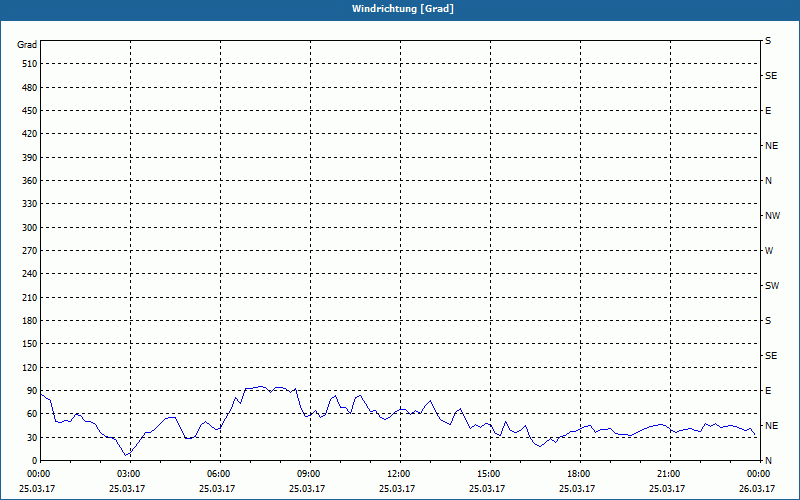This screenshot has height=500, width=800.
Task: Click the 06:00 time label
Action: (x=220, y=473)
